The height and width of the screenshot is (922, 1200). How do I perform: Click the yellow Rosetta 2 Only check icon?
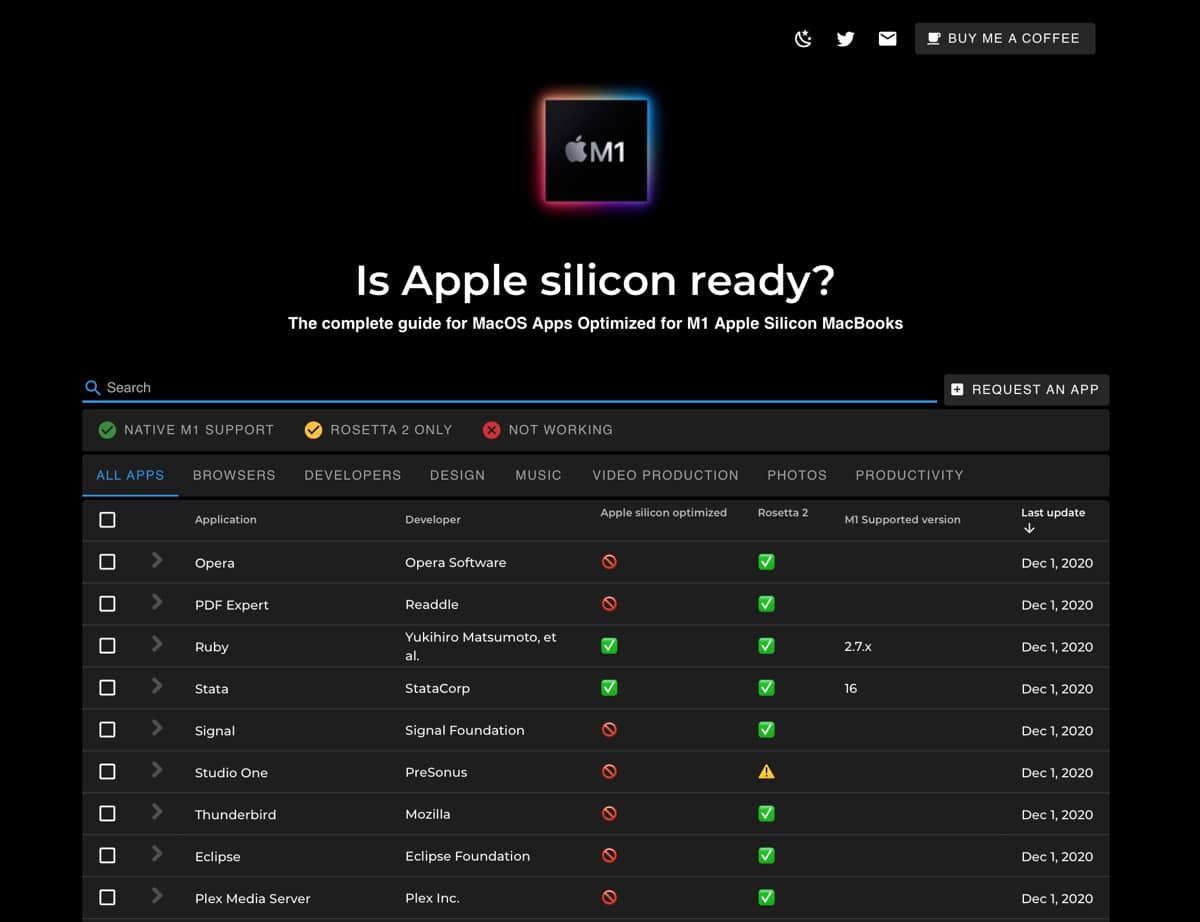(313, 430)
